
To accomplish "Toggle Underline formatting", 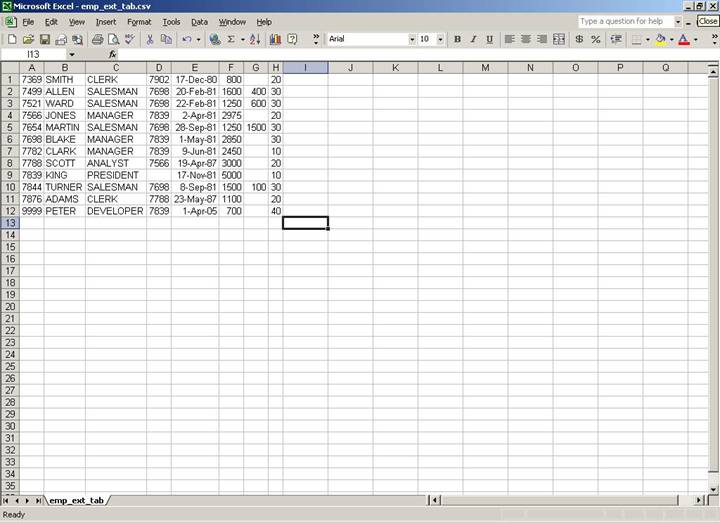I will [x=489, y=39].
